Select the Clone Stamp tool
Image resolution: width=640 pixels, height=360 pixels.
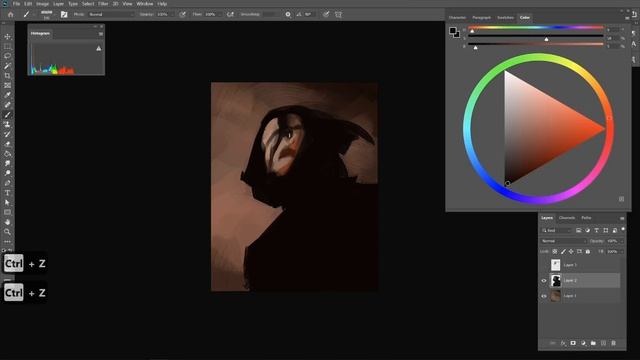(7, 125)
